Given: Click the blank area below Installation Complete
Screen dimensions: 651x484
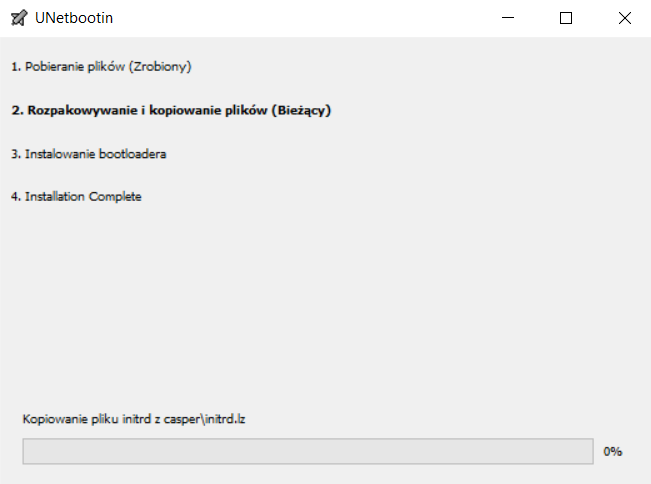Looking at the screenshot, I should click(x=300, y=300).
